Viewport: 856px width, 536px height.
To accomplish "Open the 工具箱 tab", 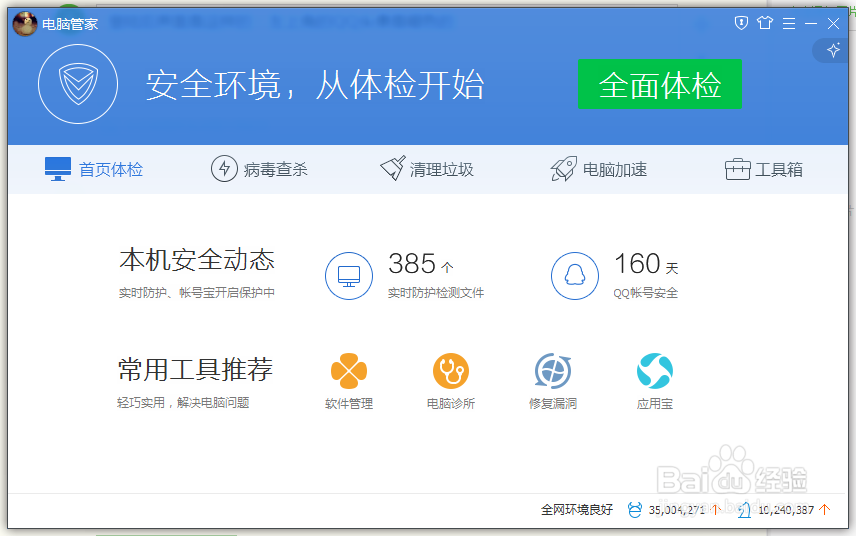I will [764, 169].
